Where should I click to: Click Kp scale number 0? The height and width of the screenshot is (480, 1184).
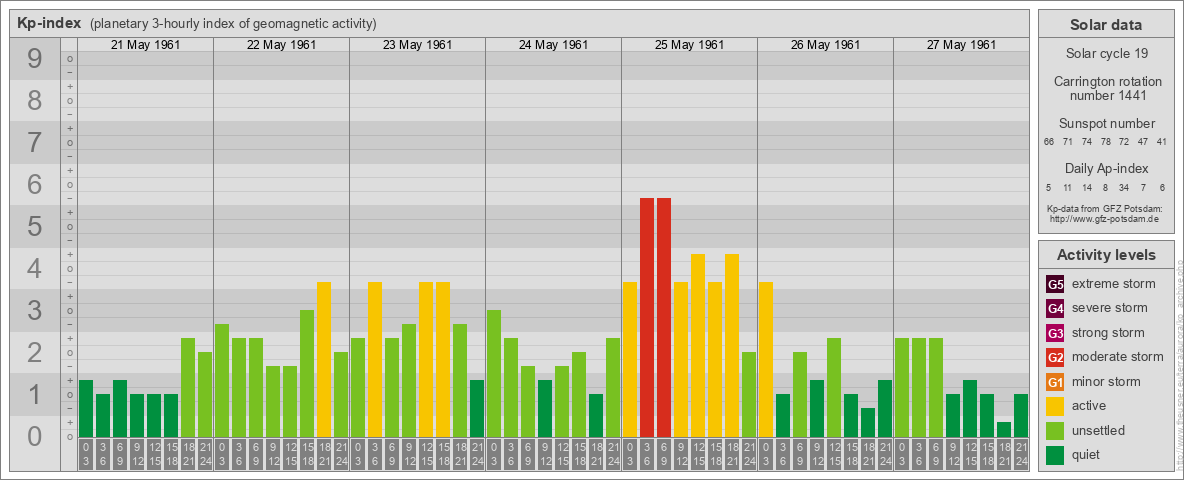coord(35,436)
